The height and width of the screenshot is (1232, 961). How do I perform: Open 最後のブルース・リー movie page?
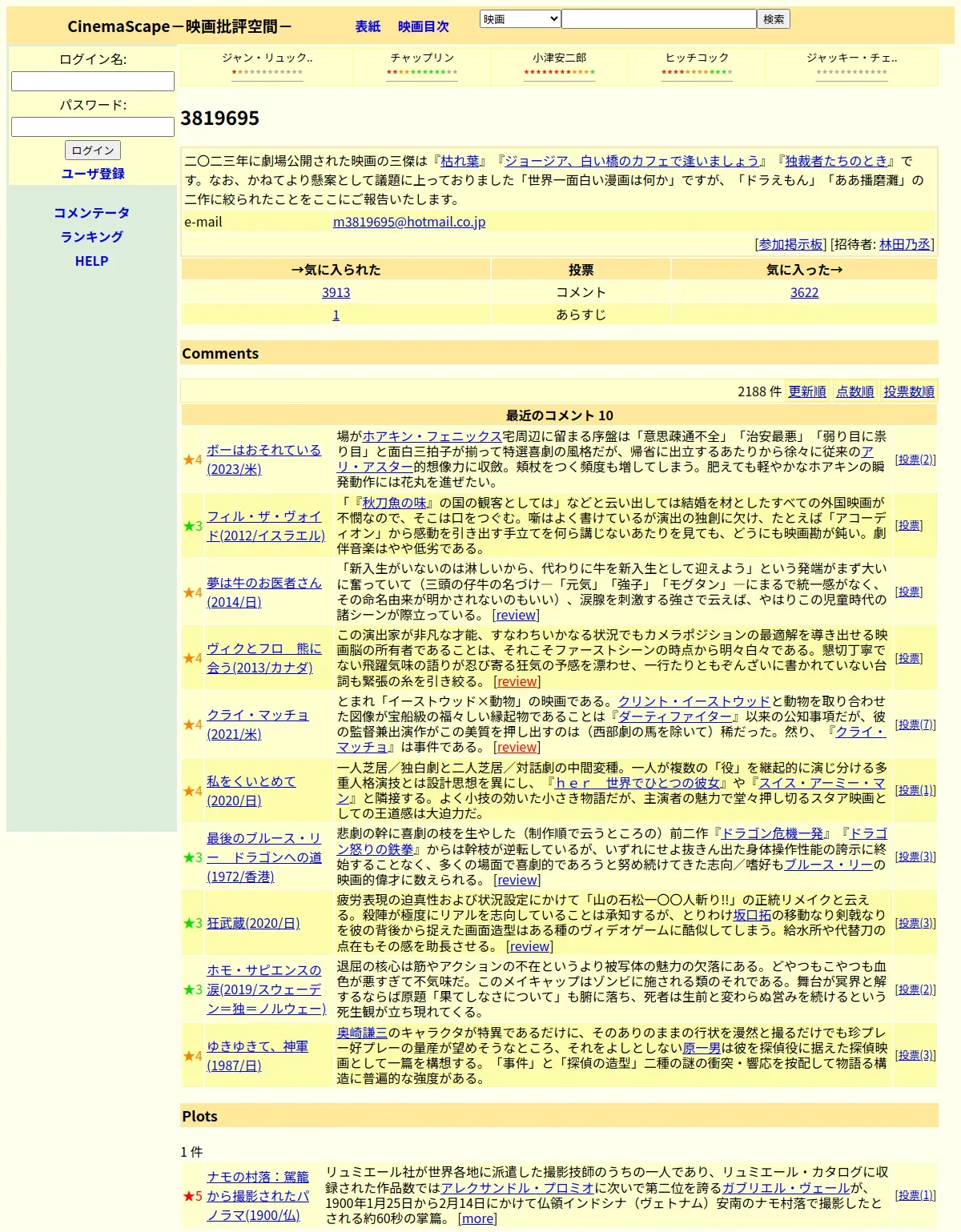coord(263,857)
